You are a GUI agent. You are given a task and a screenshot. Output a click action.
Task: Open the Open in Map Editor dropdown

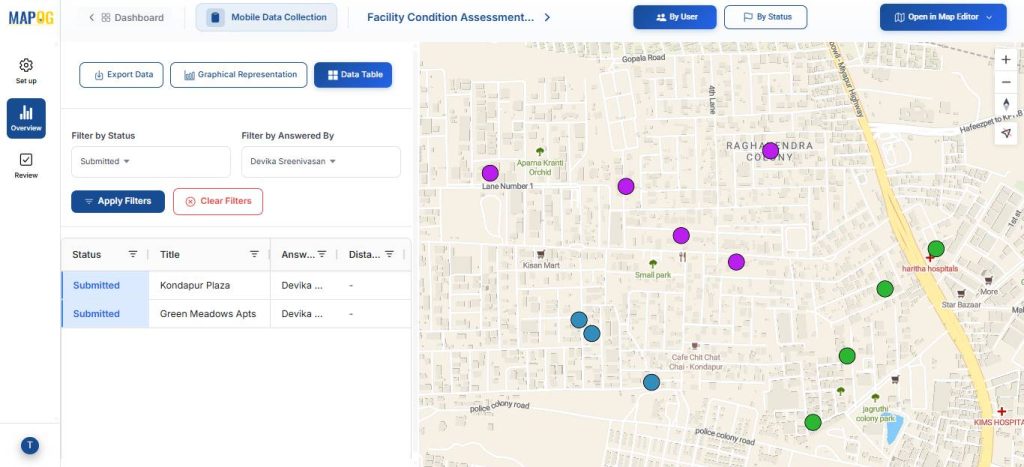click(x=943, y=17)
